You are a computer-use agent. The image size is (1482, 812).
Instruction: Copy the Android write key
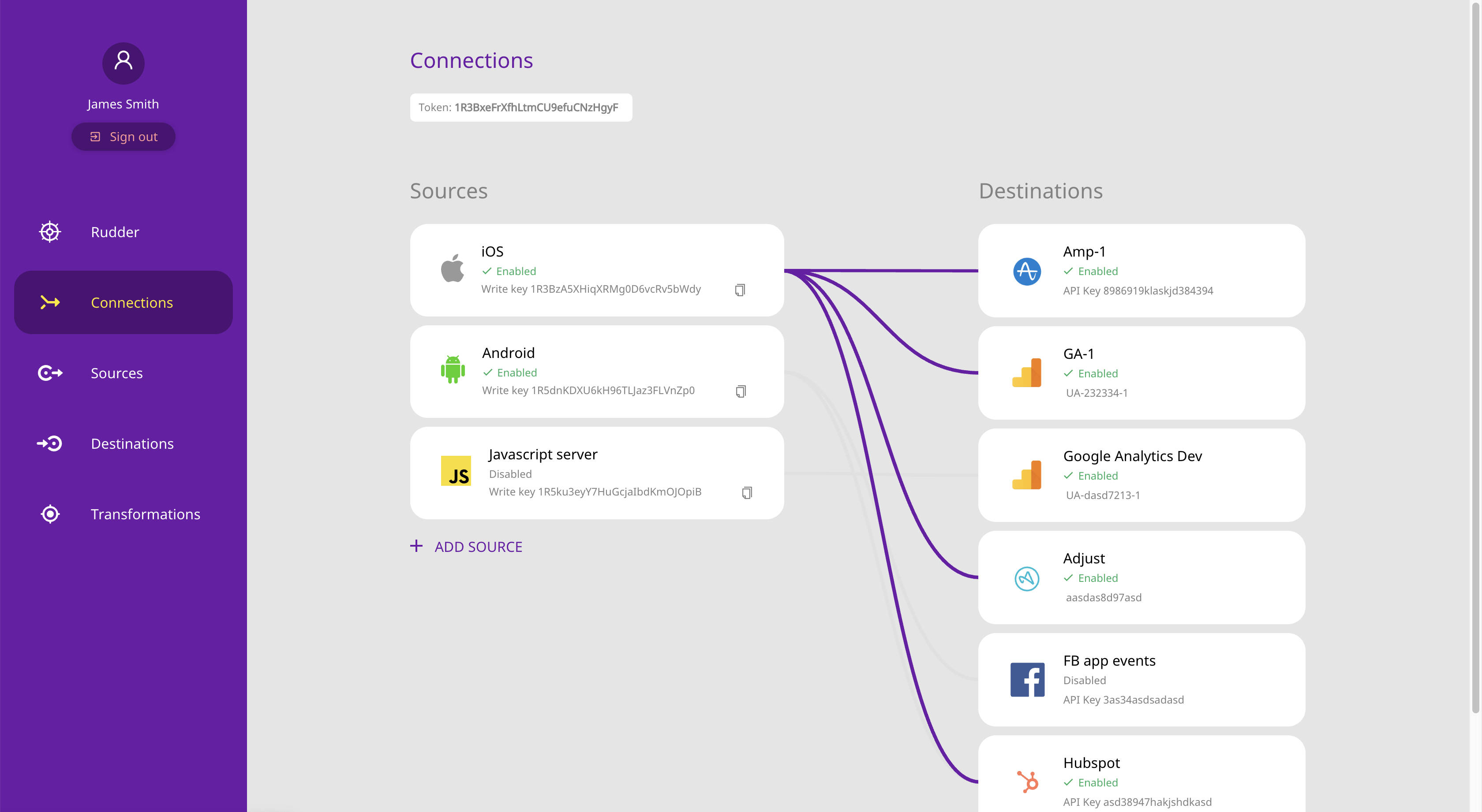point(741,391)
